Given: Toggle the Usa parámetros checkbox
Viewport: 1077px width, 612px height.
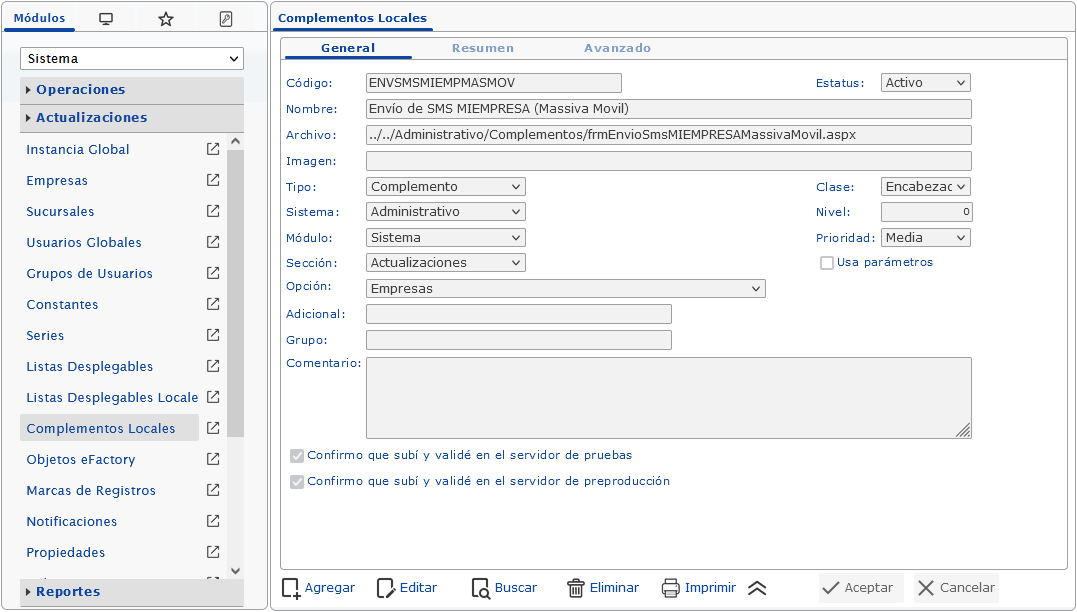Looking at the screenshot, I should pos(827,263).
